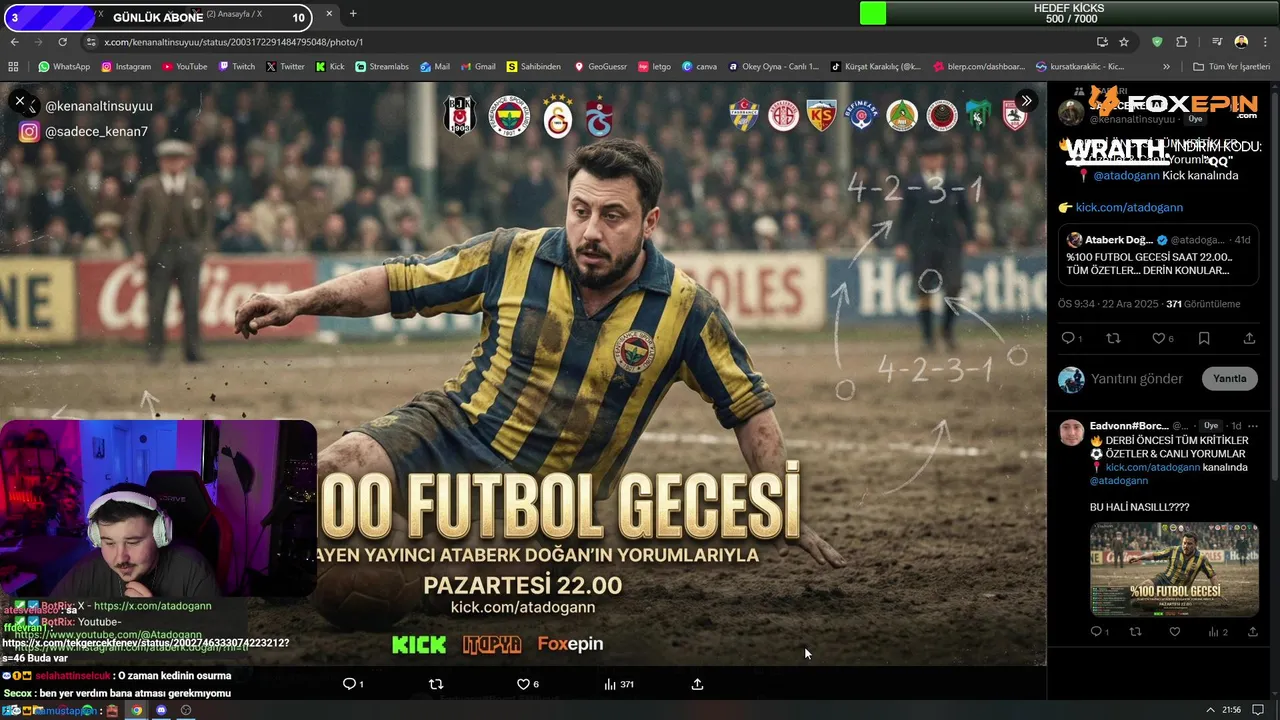Open Chrome from the Windows taskbar
1280x720 pixels.
[x=137, y=710]
